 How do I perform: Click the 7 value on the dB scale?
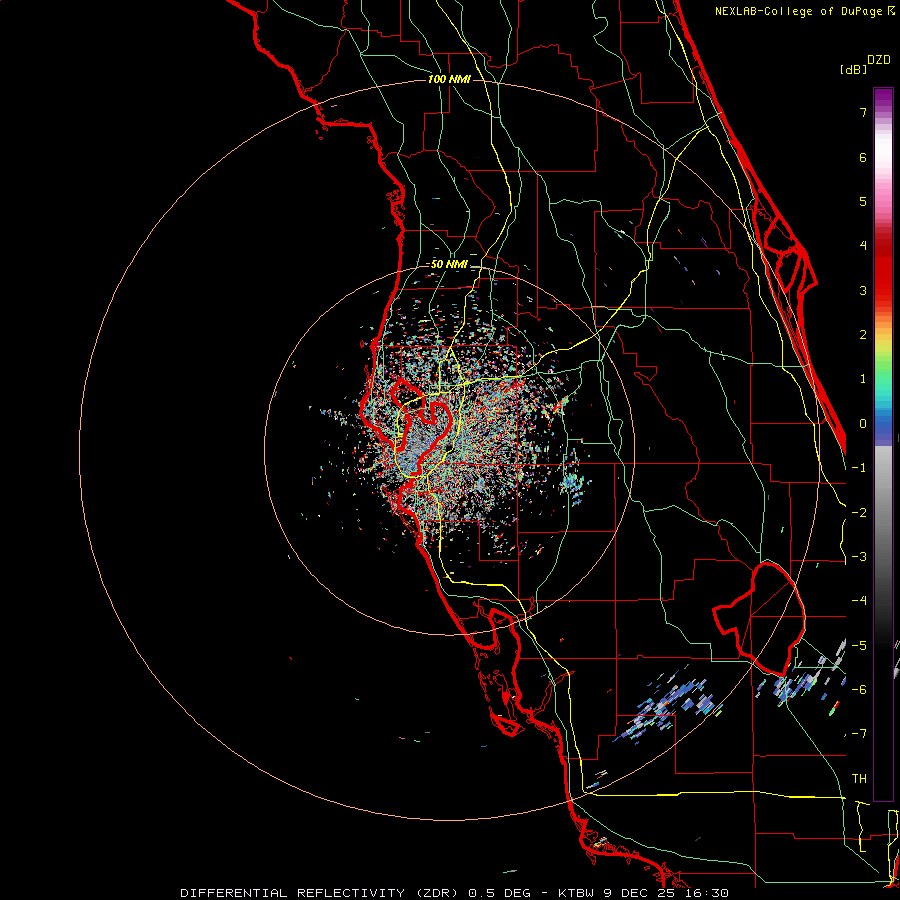(863, 112)
